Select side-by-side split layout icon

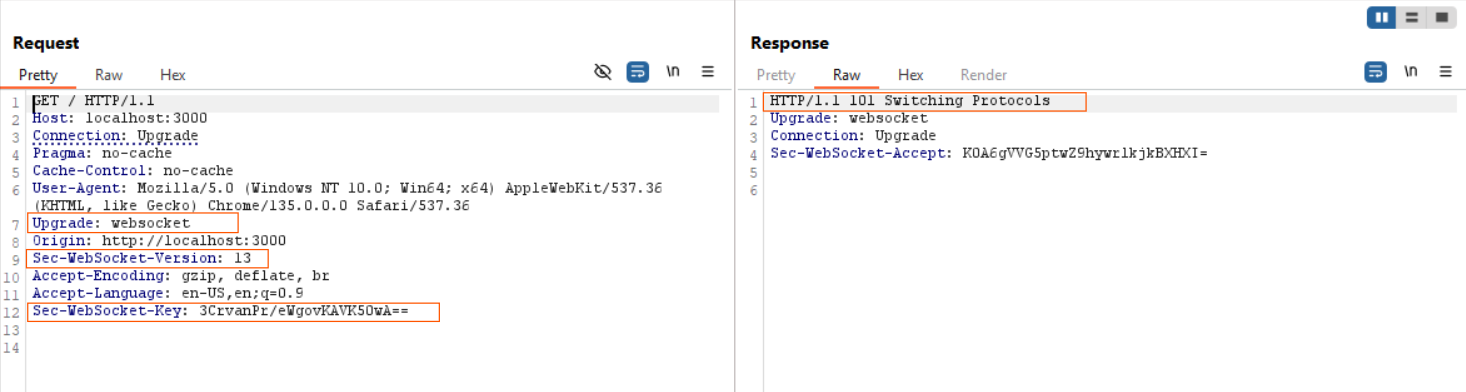click(x=1382, y=17)
